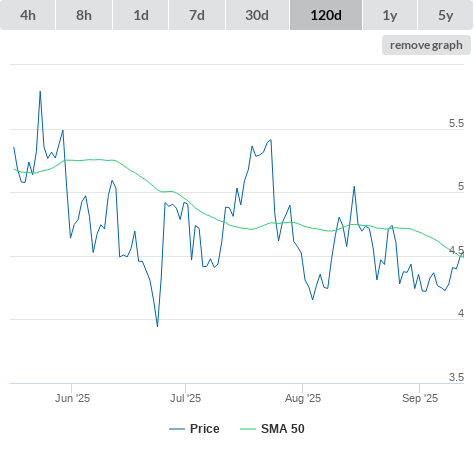
Task: Click the green SMA 50 legend marker
Action: click(x=248, y=429)
